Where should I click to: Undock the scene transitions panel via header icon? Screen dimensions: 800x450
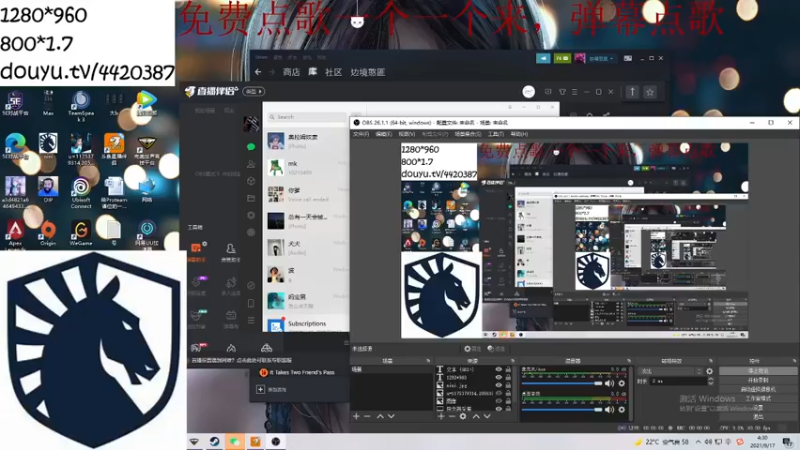712,361
